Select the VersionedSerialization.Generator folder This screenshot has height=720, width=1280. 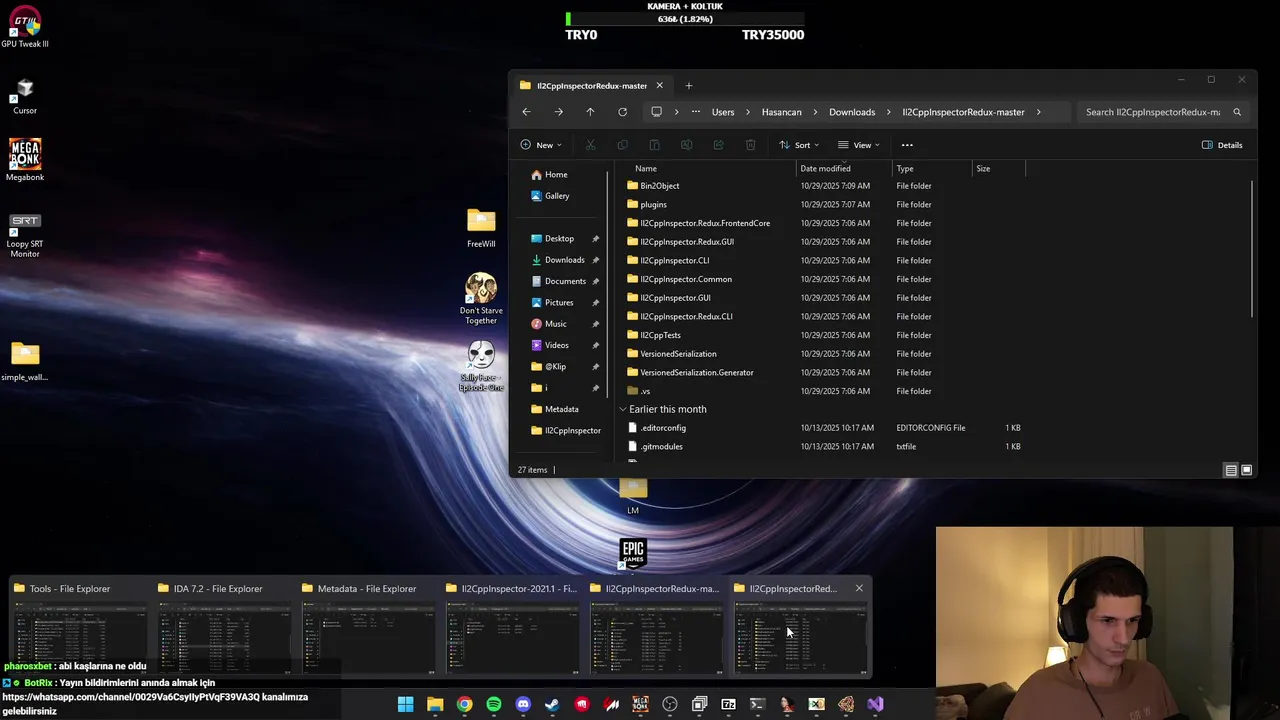pyautogui.click(x=825, y=372)
